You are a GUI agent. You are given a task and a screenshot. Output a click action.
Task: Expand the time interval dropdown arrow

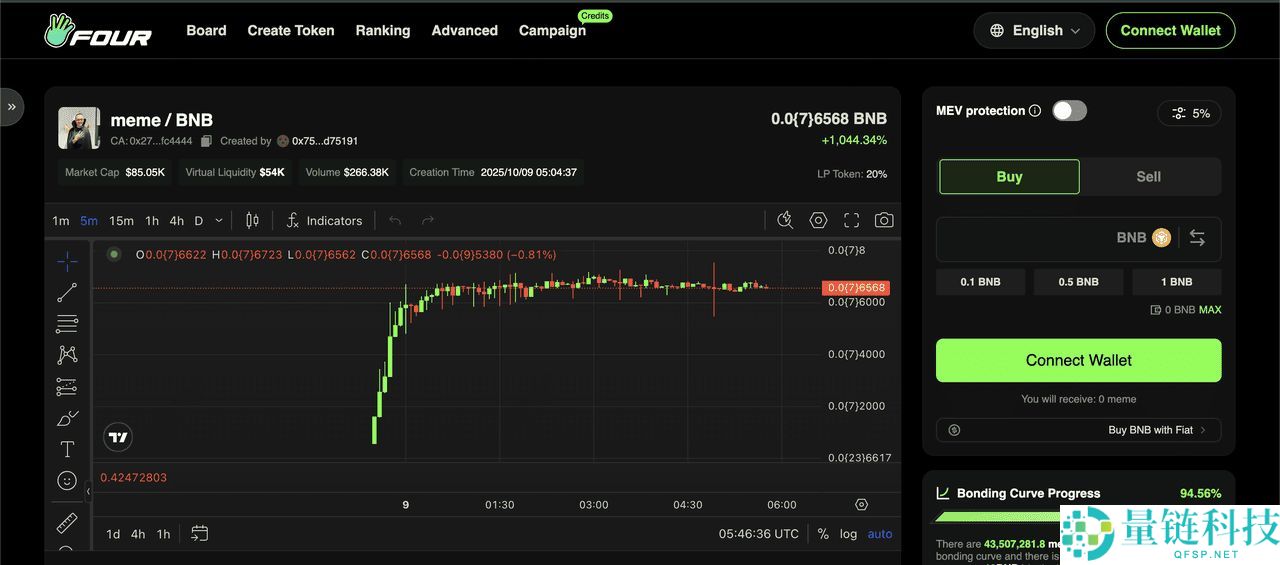pos(219,220)
